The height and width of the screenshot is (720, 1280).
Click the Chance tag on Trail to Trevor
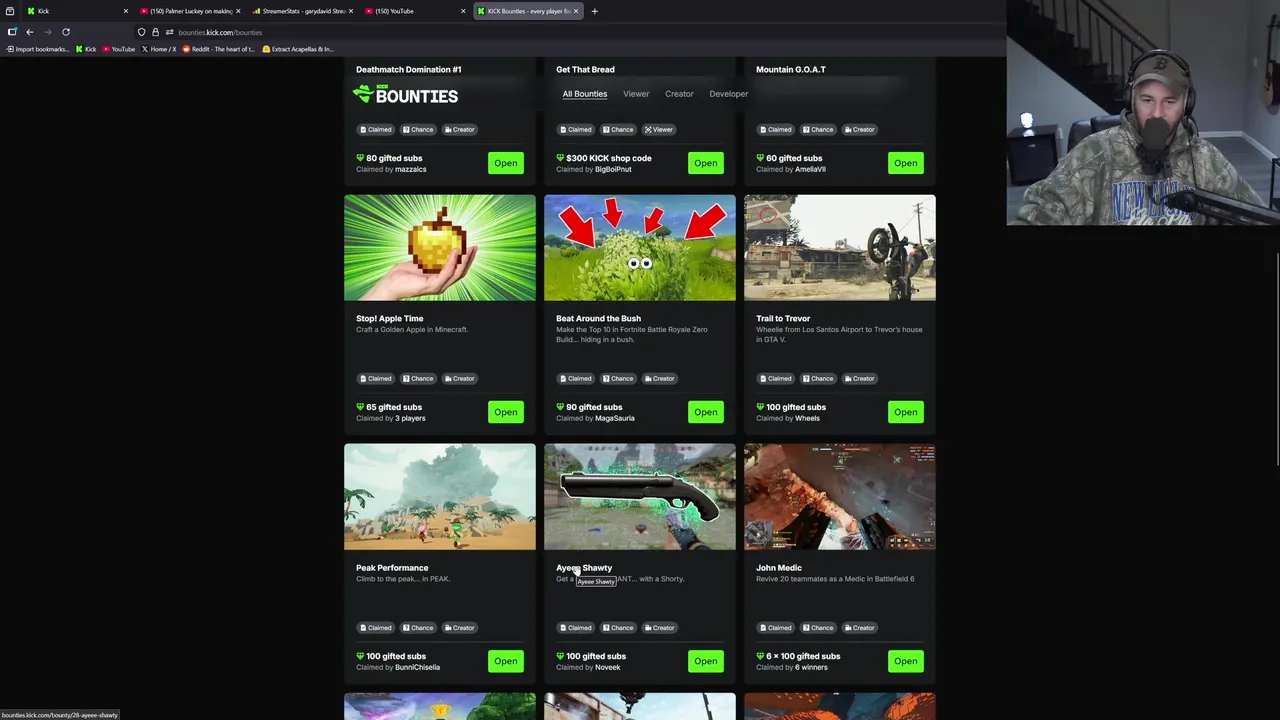point(818,378)
